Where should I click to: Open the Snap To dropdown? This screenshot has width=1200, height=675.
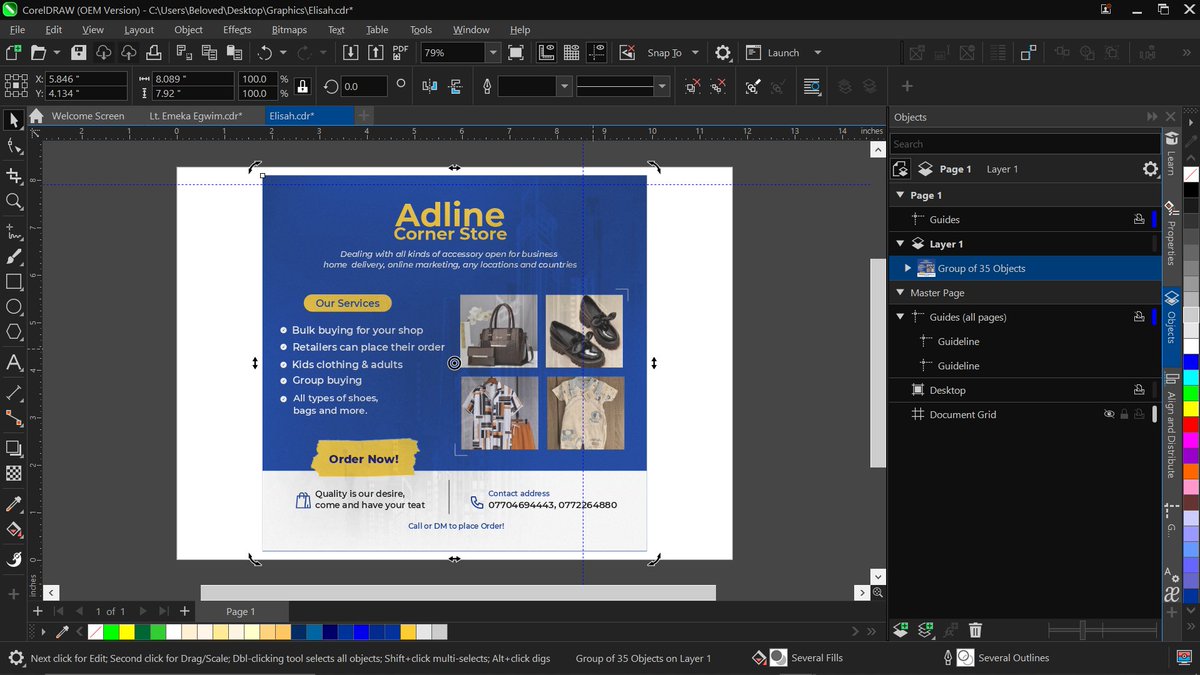[695, 53]
